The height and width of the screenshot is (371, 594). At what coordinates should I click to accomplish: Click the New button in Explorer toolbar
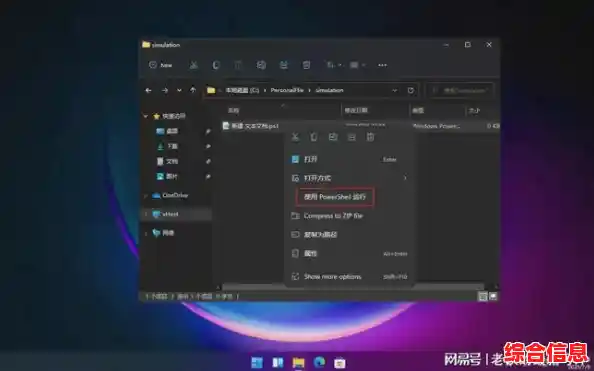pos(161,65)
